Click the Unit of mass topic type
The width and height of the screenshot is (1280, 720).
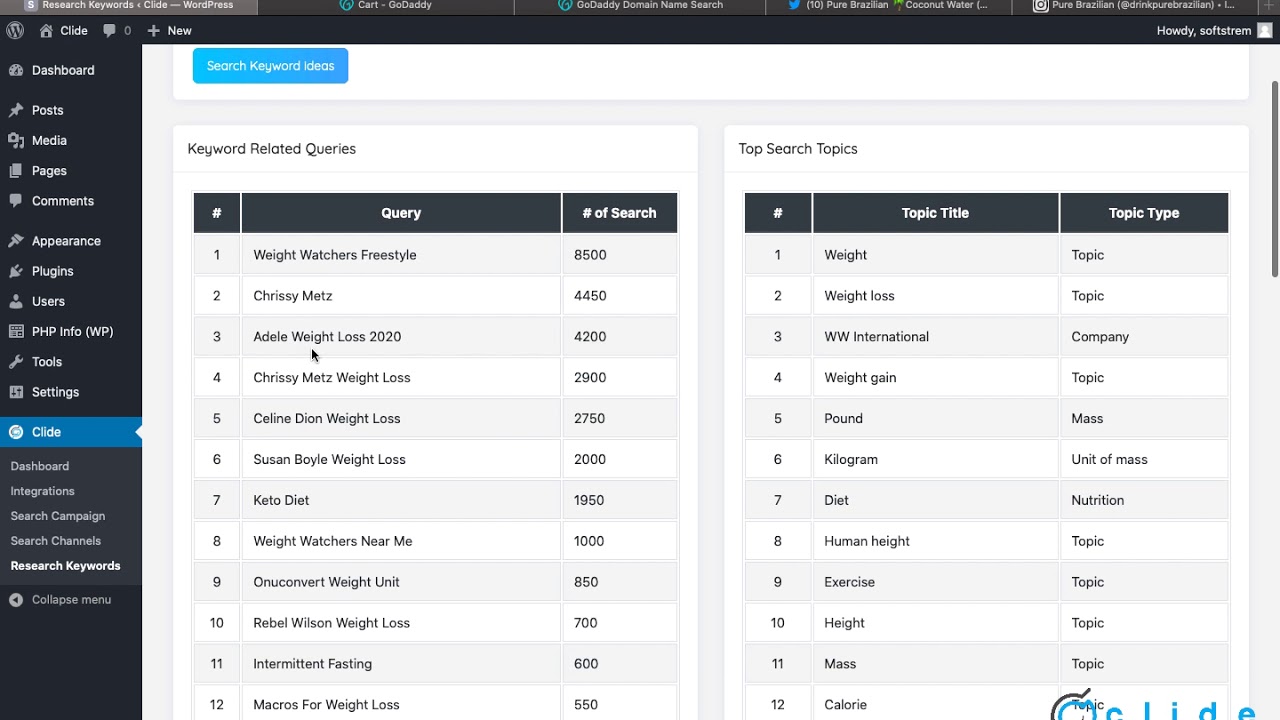coord(1109,460)
